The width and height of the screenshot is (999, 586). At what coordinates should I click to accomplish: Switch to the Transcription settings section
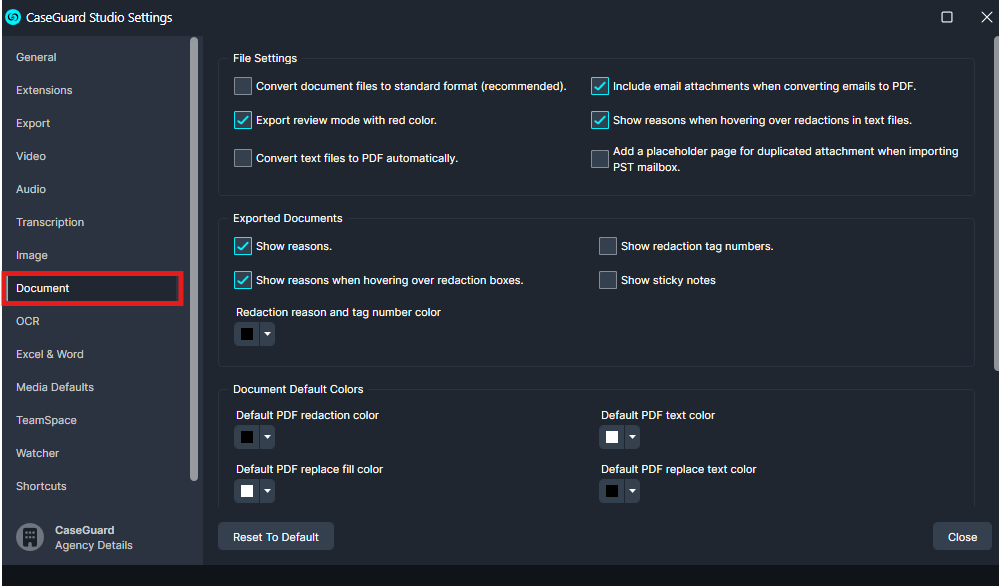coord(50,222)
